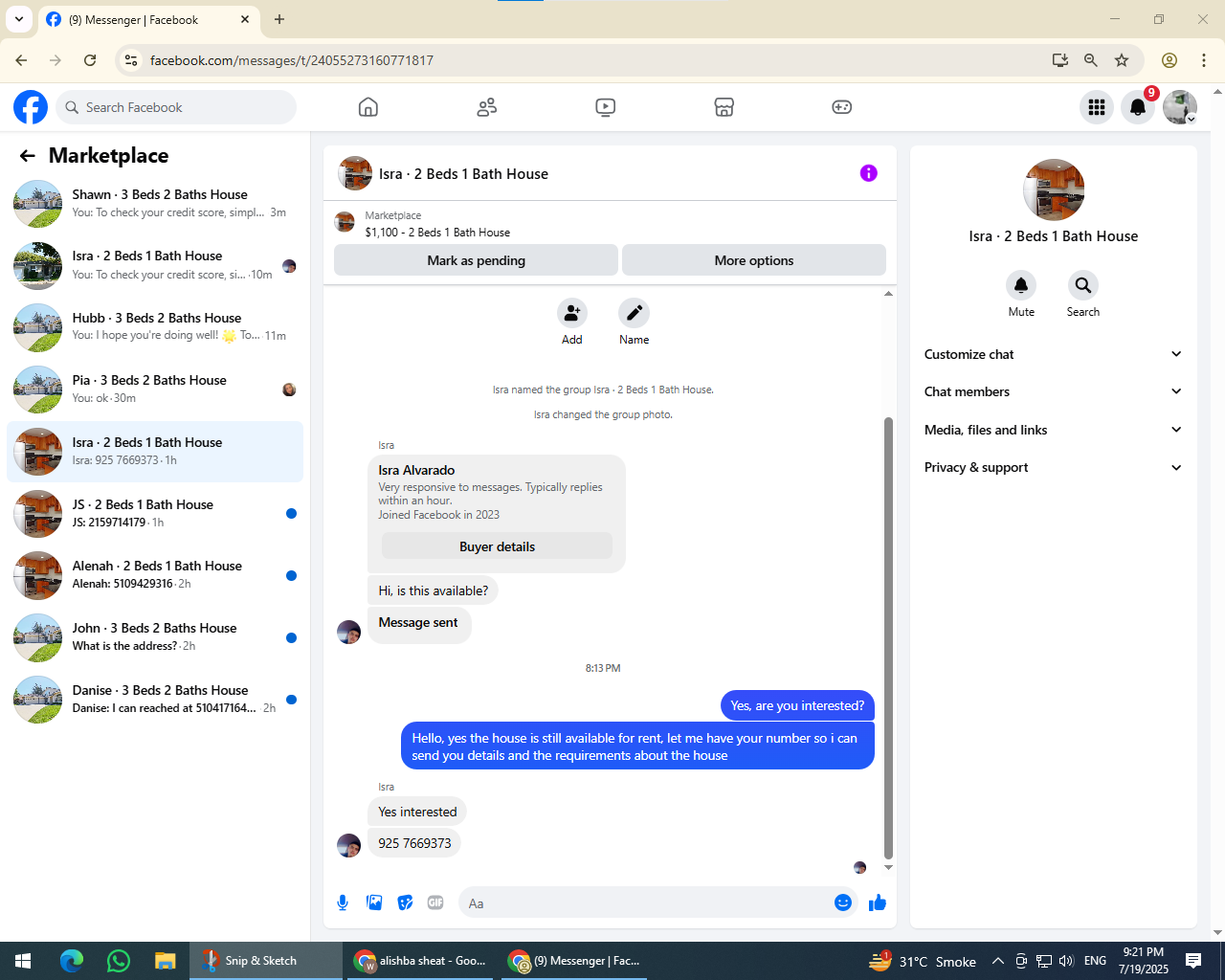This screenshot has width=1225, height=980.
Task: Show hidden system tray icons
Action: tap(998, 961)
